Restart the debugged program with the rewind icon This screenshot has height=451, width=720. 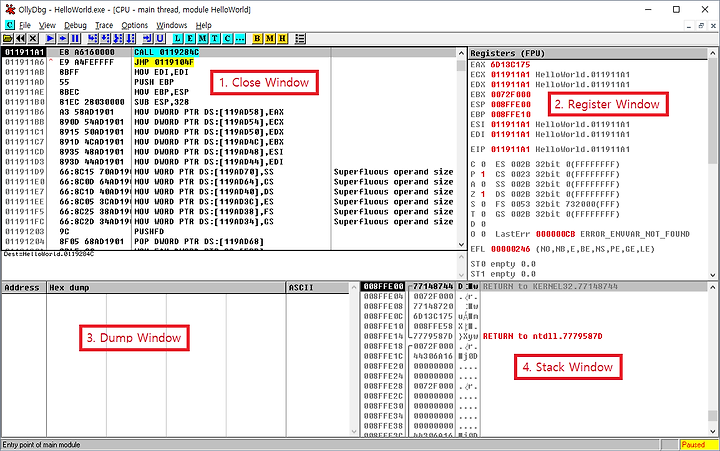(x=20, y=39)
